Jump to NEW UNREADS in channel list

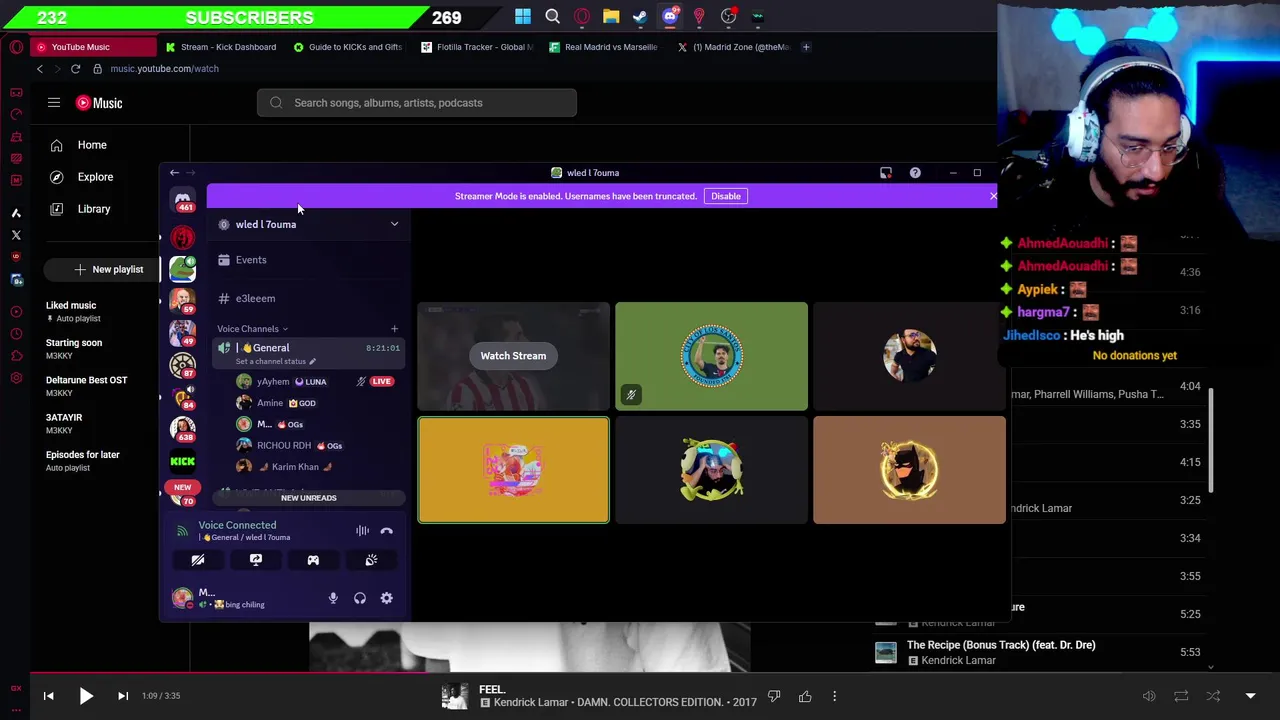pos(309,498)
